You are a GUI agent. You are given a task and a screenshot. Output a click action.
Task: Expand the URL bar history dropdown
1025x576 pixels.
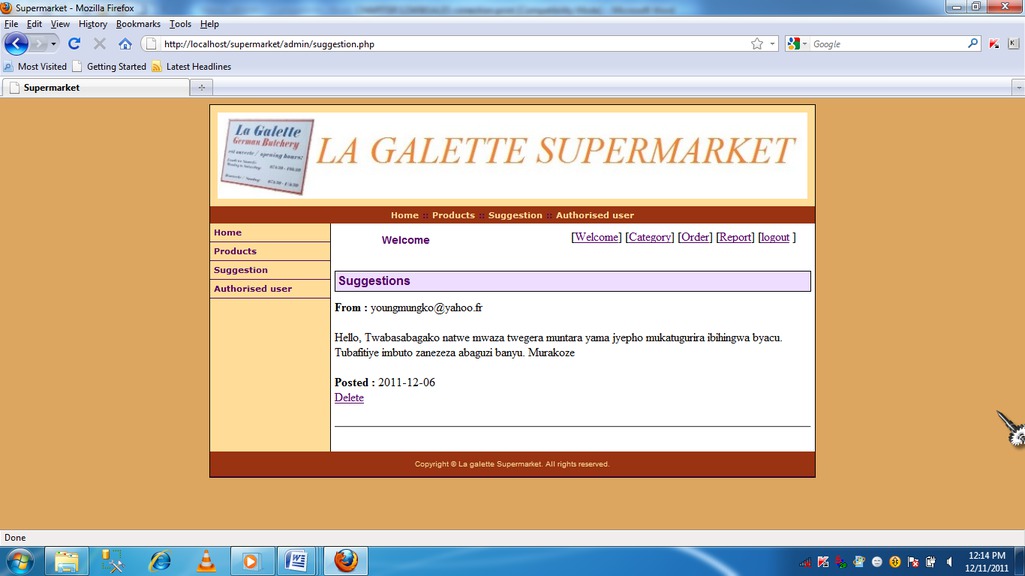[773, 44]
